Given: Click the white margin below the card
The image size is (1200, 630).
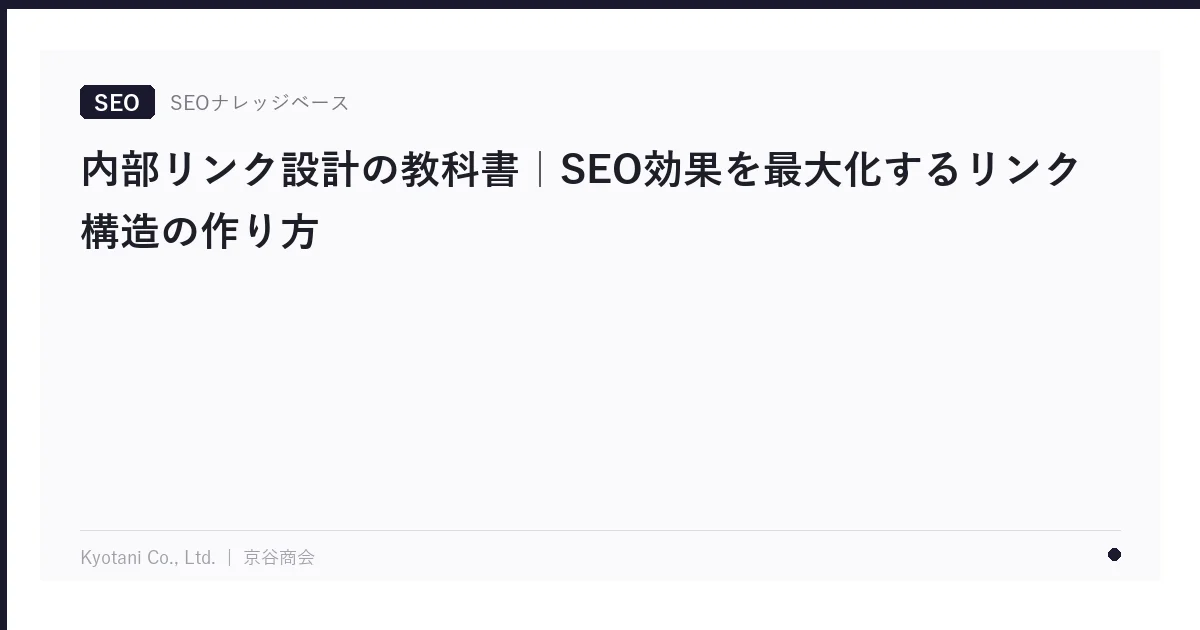Looking at the screenshot, I should click(x=600, y=606).
